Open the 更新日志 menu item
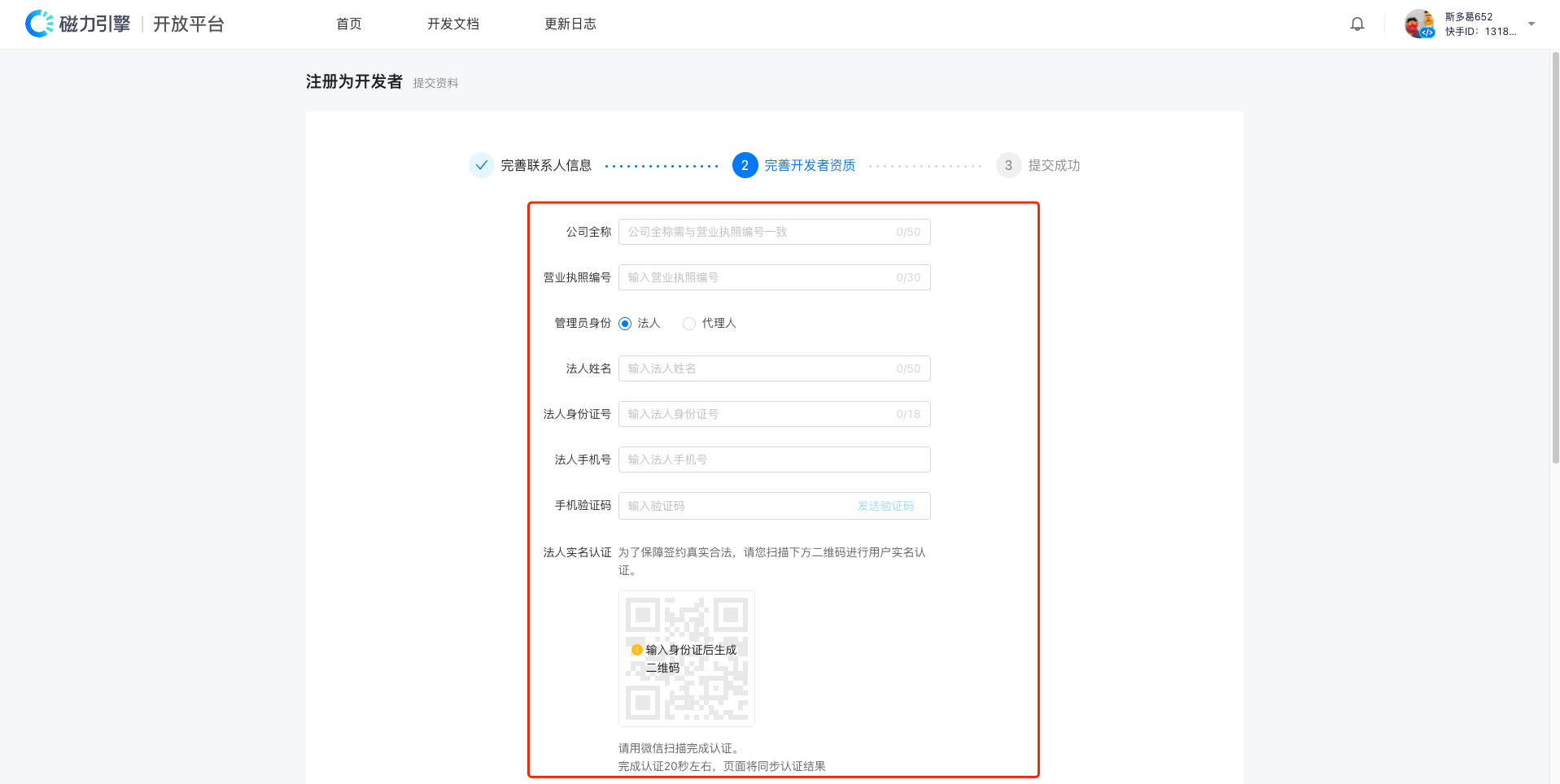 tap(570, 24)
